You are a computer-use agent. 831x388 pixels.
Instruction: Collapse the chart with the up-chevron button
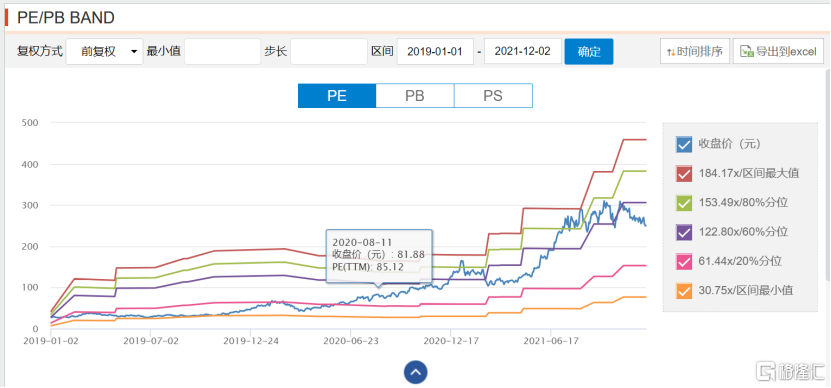(416, 372)
